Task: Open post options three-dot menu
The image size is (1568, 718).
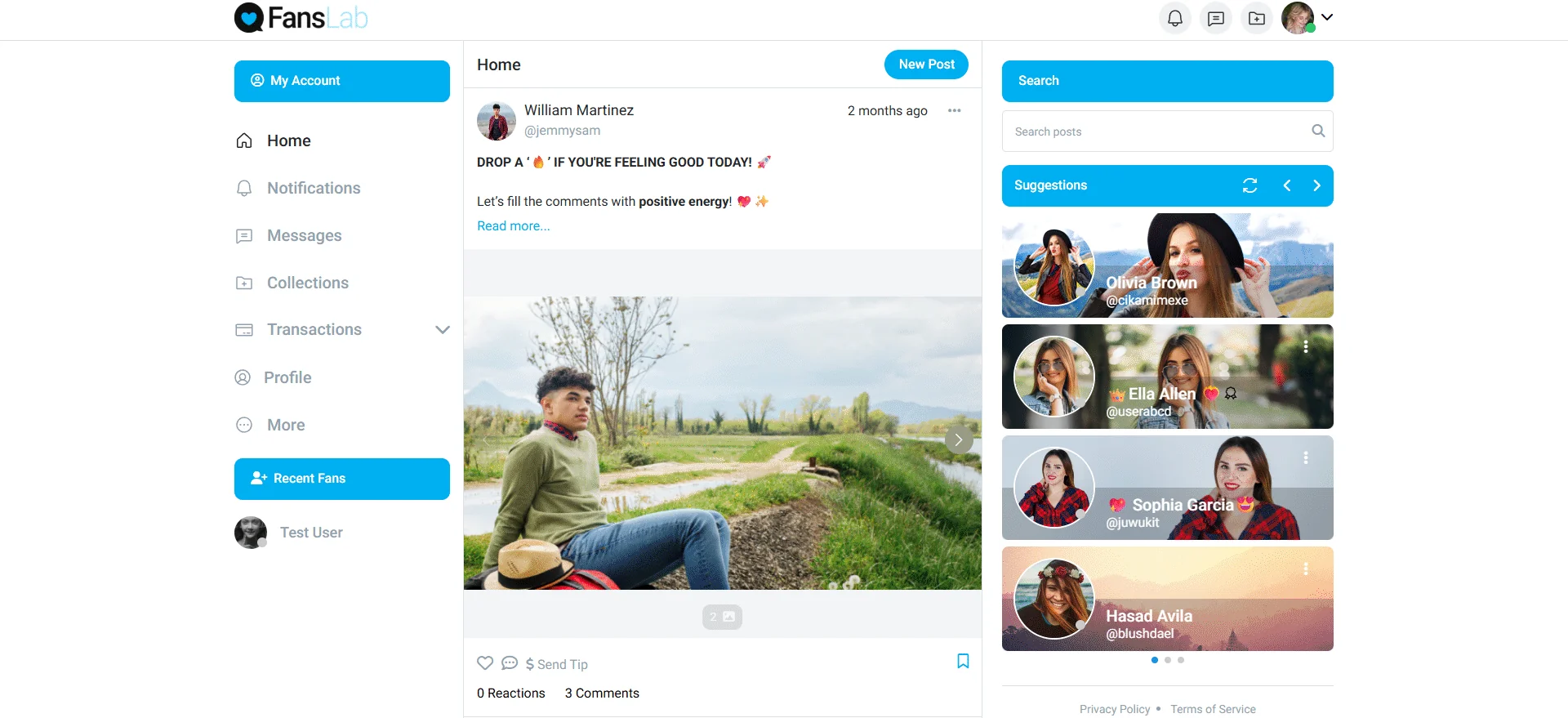Action: [x=954, y=110]
